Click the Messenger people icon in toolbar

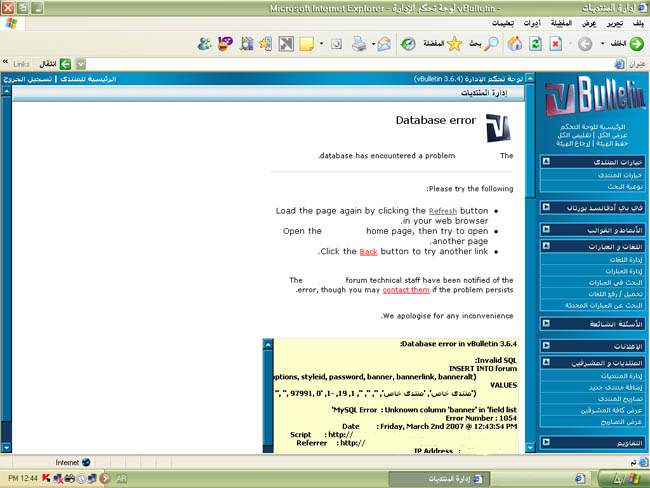pyautogui.click(x=204, y=44)
